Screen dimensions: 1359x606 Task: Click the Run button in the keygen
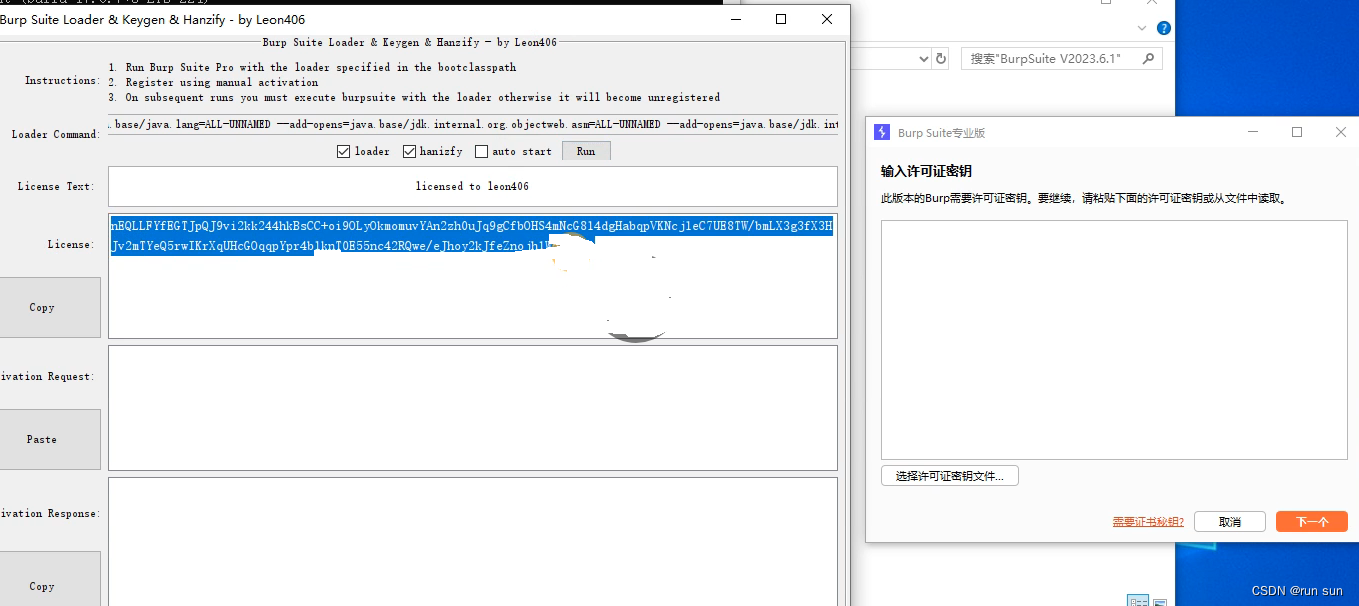pos(586,151)
